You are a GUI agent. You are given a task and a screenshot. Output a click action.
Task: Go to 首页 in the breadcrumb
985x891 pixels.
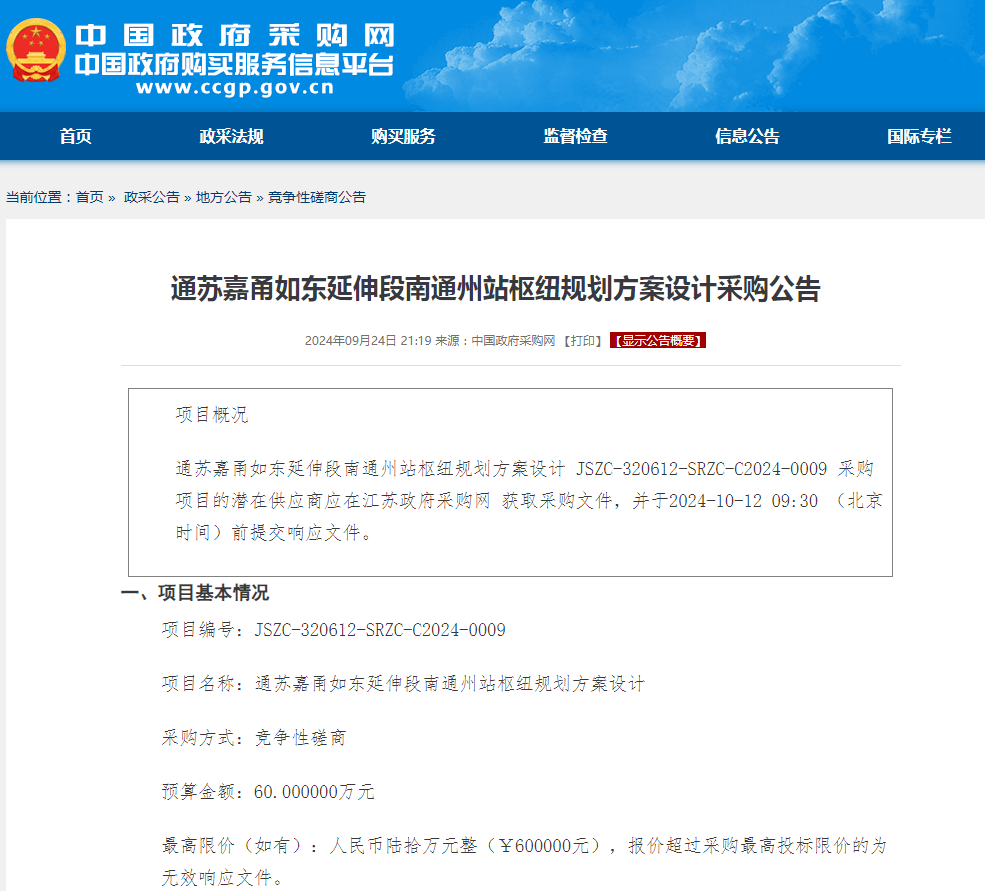tap(89, 197)
